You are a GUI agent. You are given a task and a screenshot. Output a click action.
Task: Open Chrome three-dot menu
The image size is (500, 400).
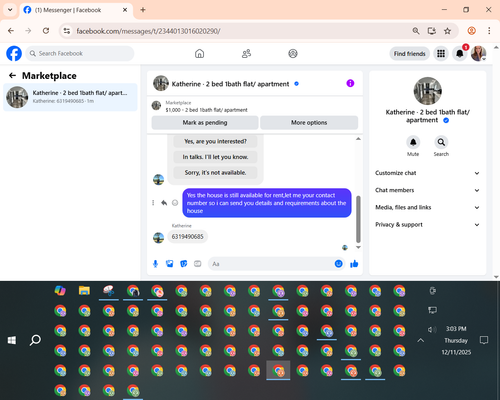[489, 31]
